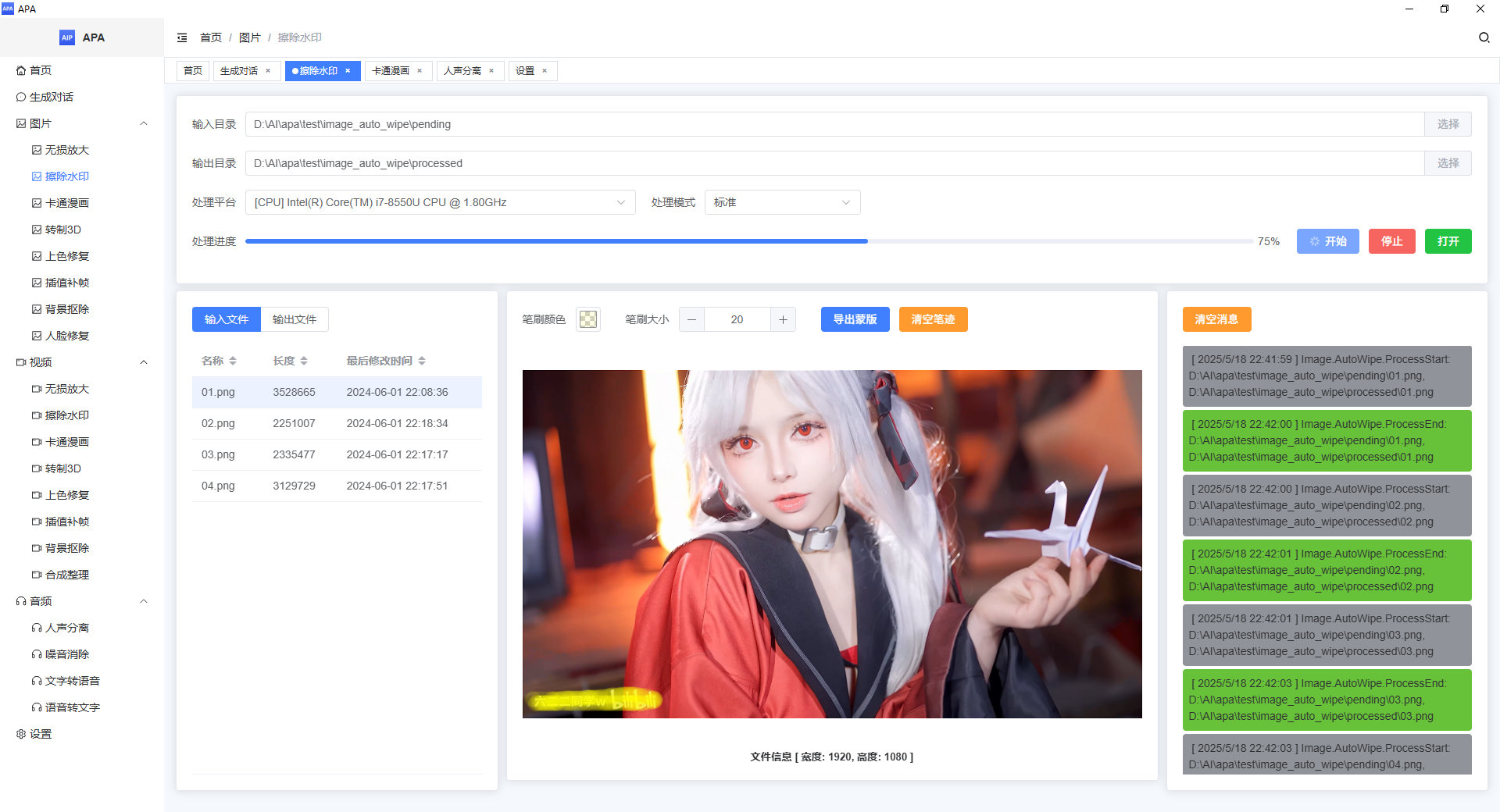Image resolution: width=1500 pixels, height=812 pixels.
Task: Close the 擦除水印 tab
Action: coord(348,71)
